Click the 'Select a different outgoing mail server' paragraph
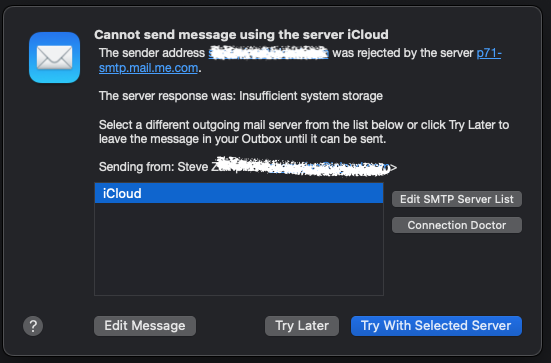This screenshot has height=363, width=551. tap(304, 132)
